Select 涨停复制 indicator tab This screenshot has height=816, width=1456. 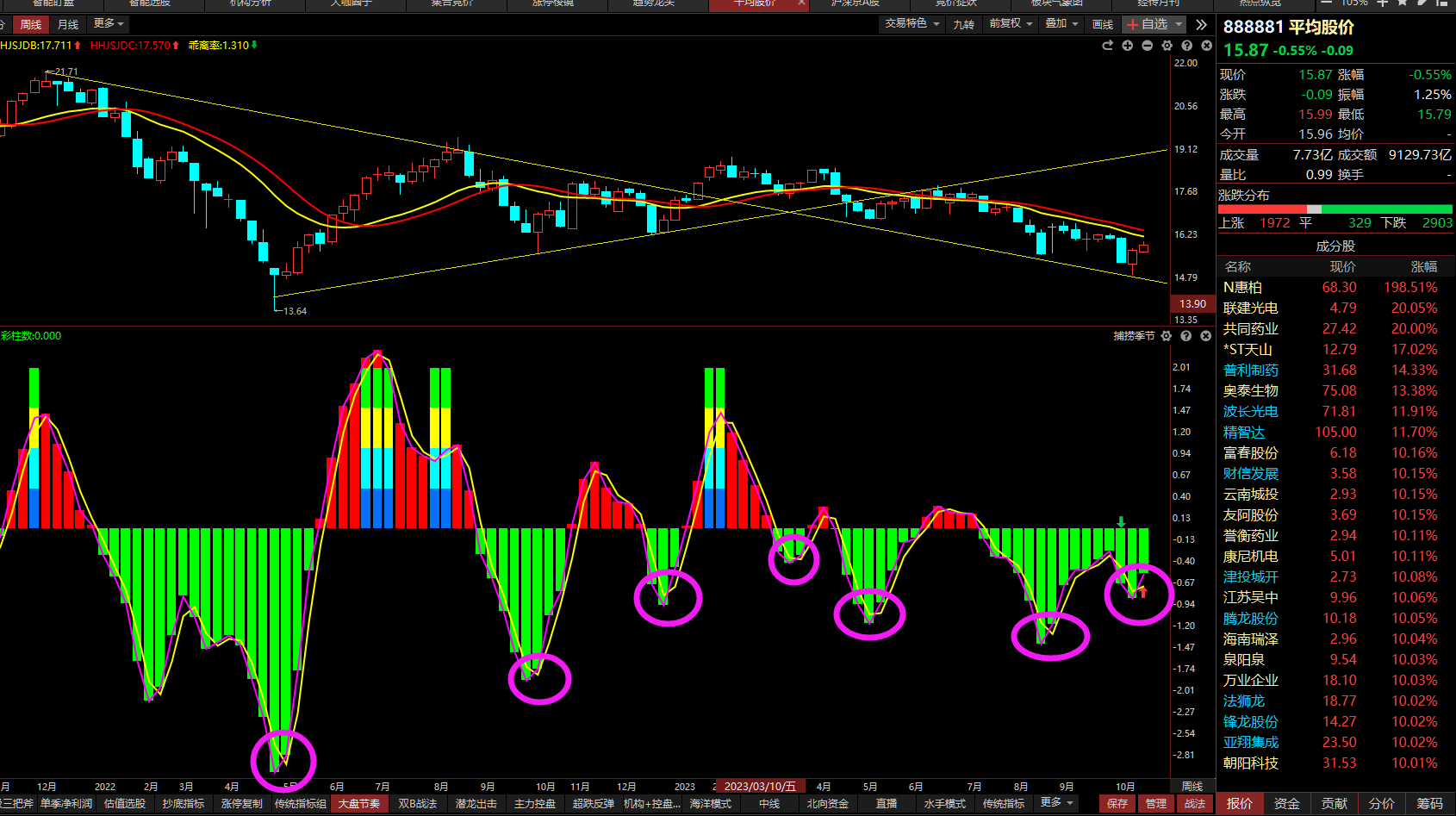pyautogui.click(x=242, y=803)
